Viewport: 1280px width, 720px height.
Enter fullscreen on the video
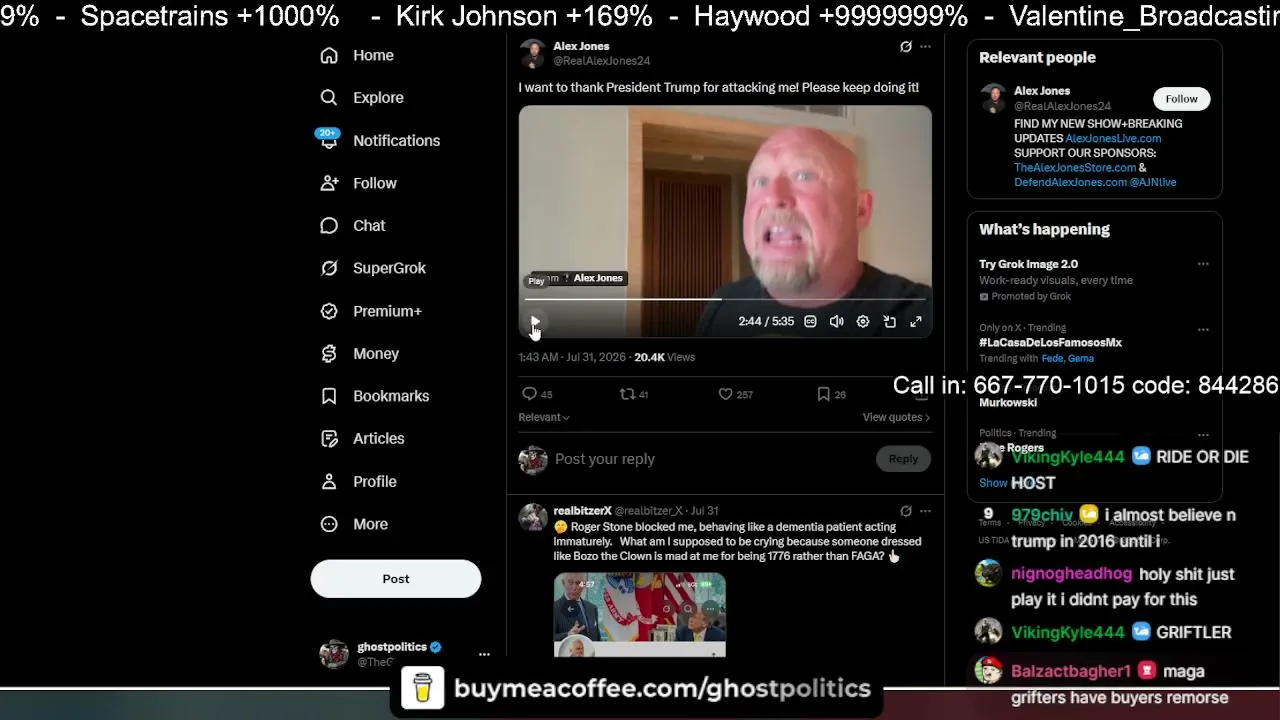(x=915, y=322)
